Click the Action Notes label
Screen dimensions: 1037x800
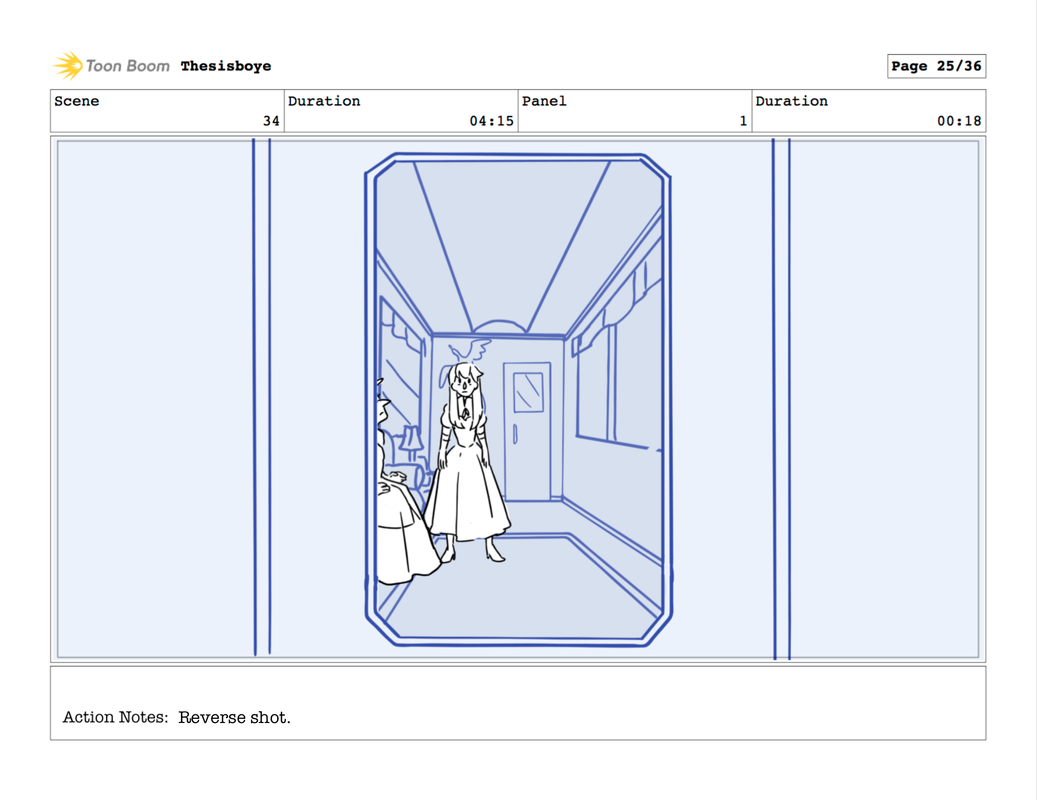pos(115,717)
